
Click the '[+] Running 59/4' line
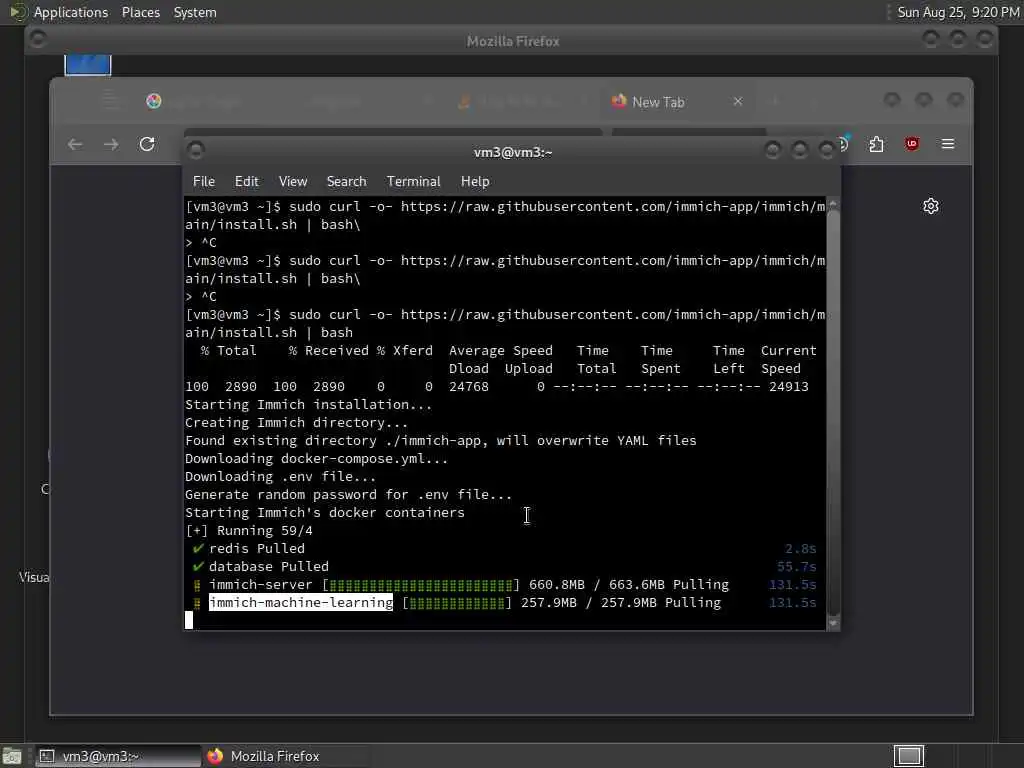249,530
